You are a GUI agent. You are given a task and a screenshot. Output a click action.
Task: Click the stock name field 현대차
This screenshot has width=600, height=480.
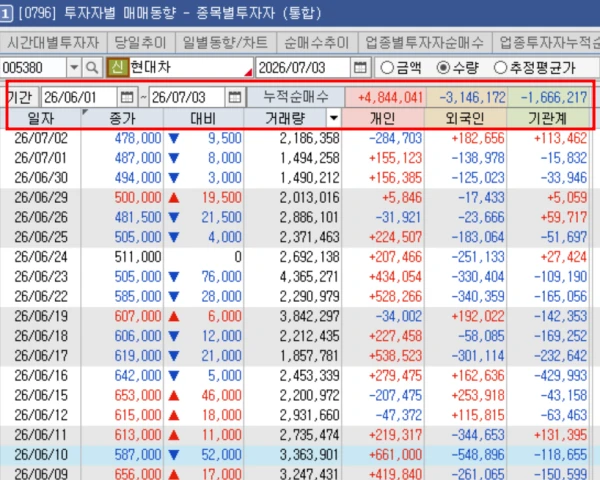191,68
